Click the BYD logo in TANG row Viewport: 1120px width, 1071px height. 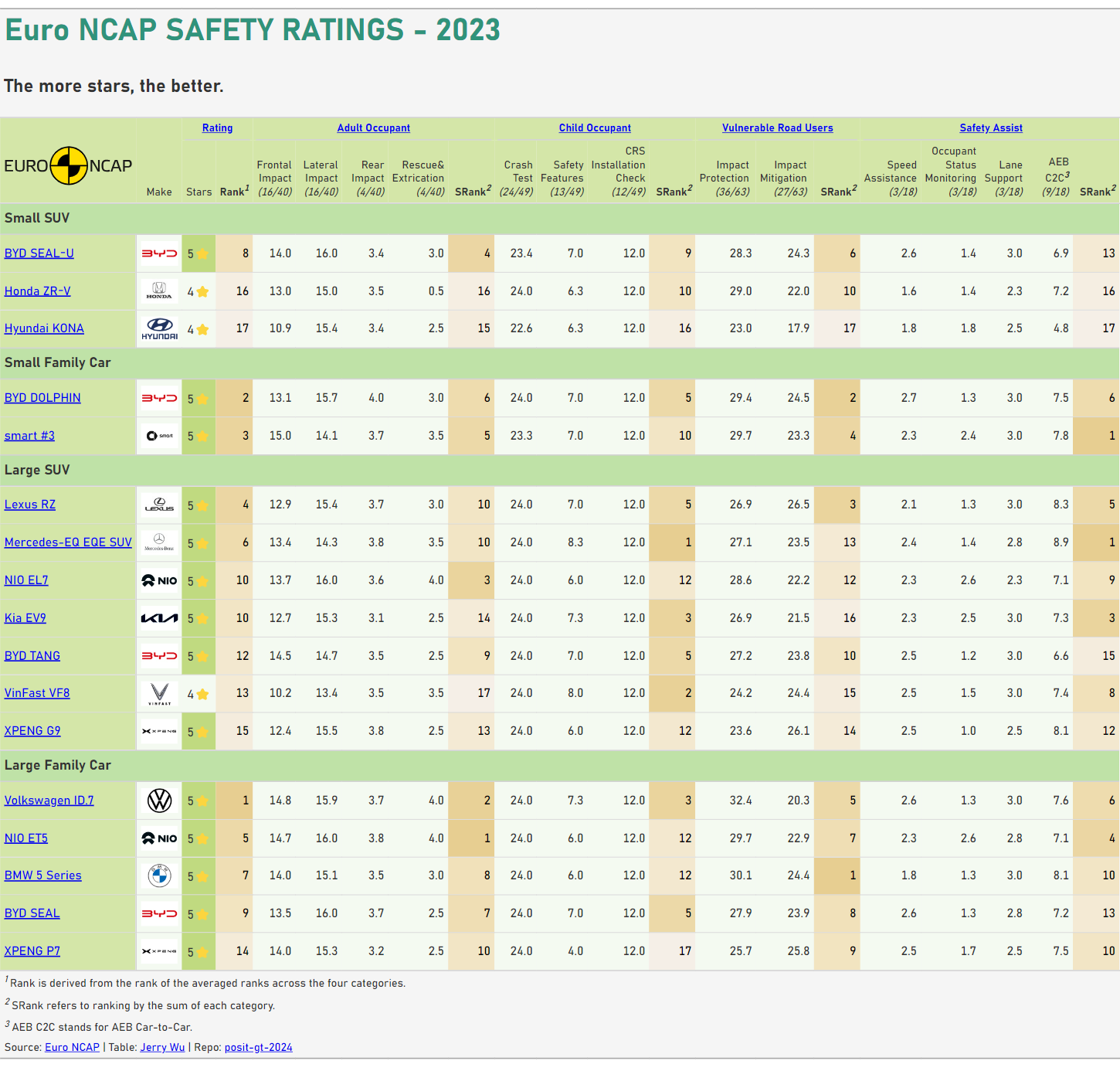pos(159,656)
